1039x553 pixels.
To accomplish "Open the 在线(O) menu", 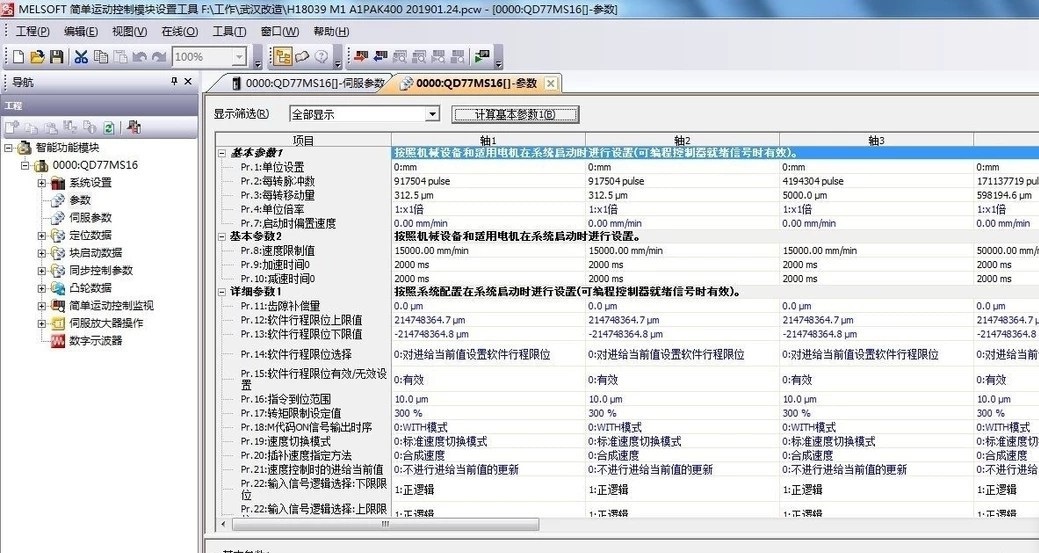I will point(180,31).
